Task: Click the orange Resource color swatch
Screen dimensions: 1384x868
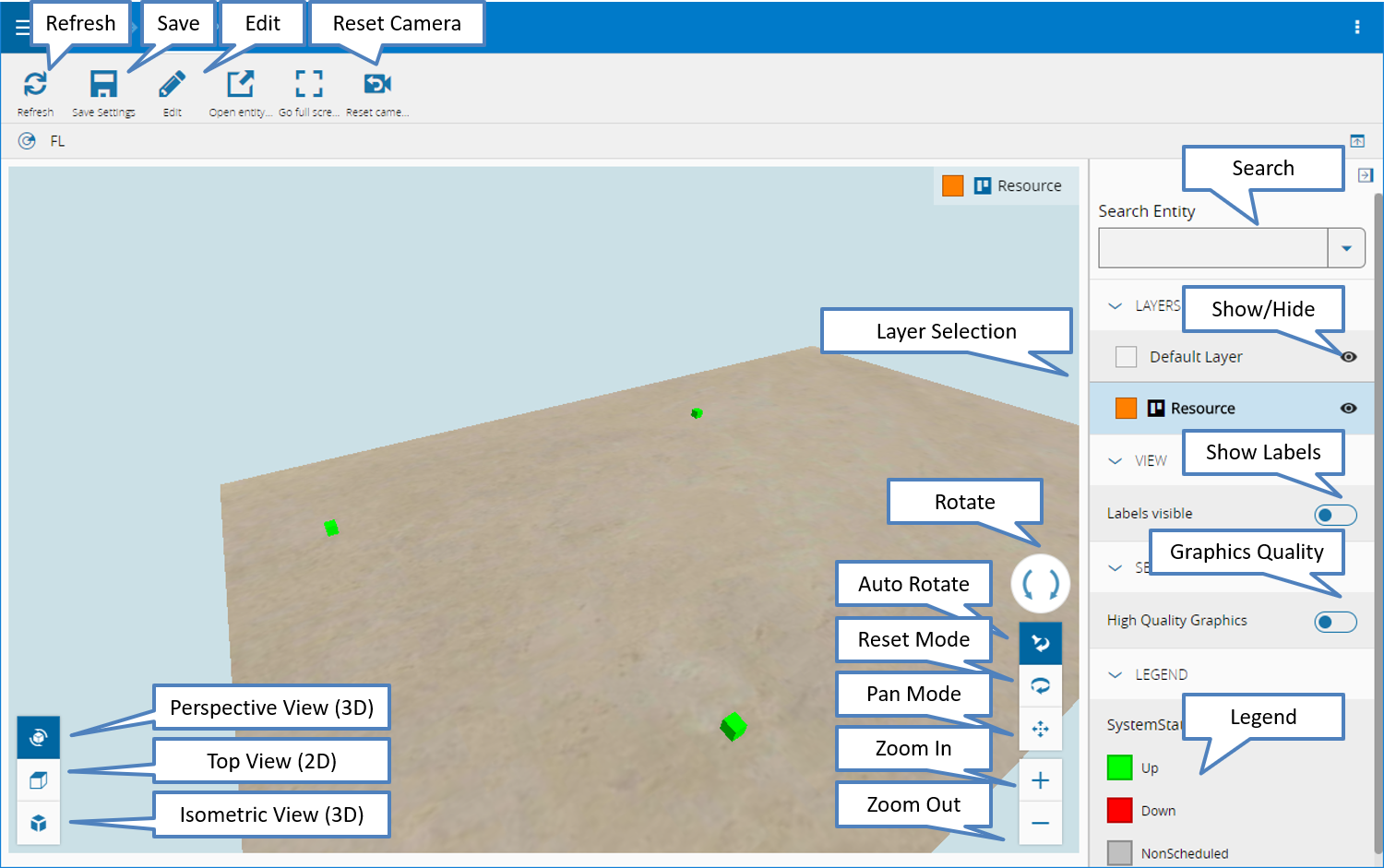Action: [1126, 408]
